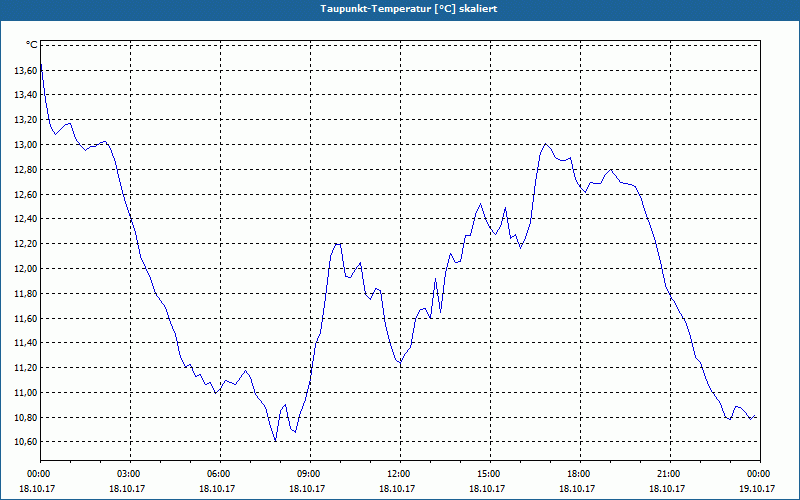Image resolution: width=800 pixels, height=500 pixels.
Task: Select the 11,60 y-axis value
Action: (x=26, y=318)
